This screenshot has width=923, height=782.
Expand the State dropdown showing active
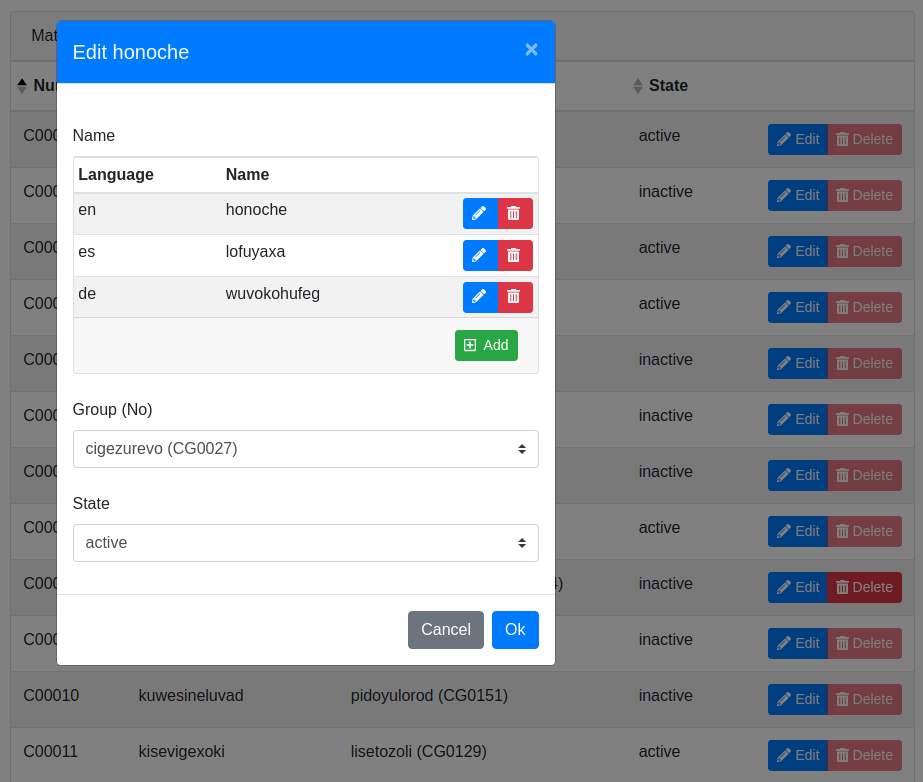click(305, 543)
